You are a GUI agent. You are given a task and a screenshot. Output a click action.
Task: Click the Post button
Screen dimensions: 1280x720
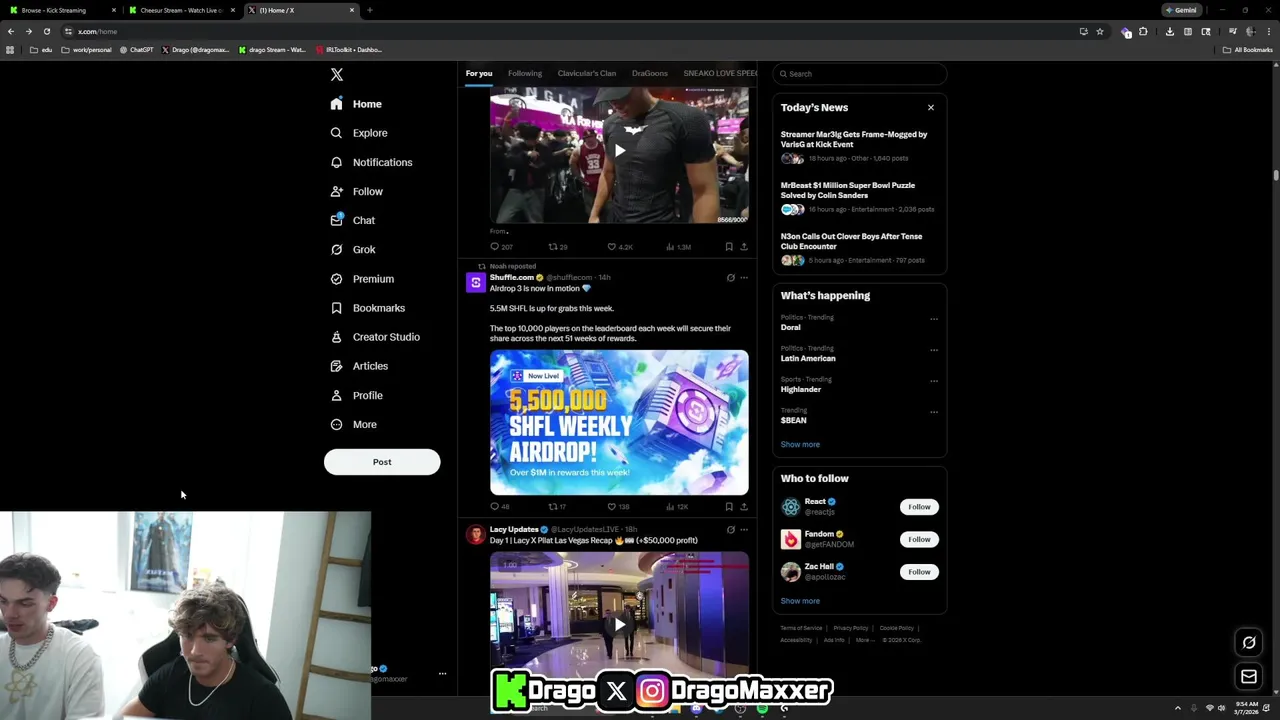click(382, 462)
